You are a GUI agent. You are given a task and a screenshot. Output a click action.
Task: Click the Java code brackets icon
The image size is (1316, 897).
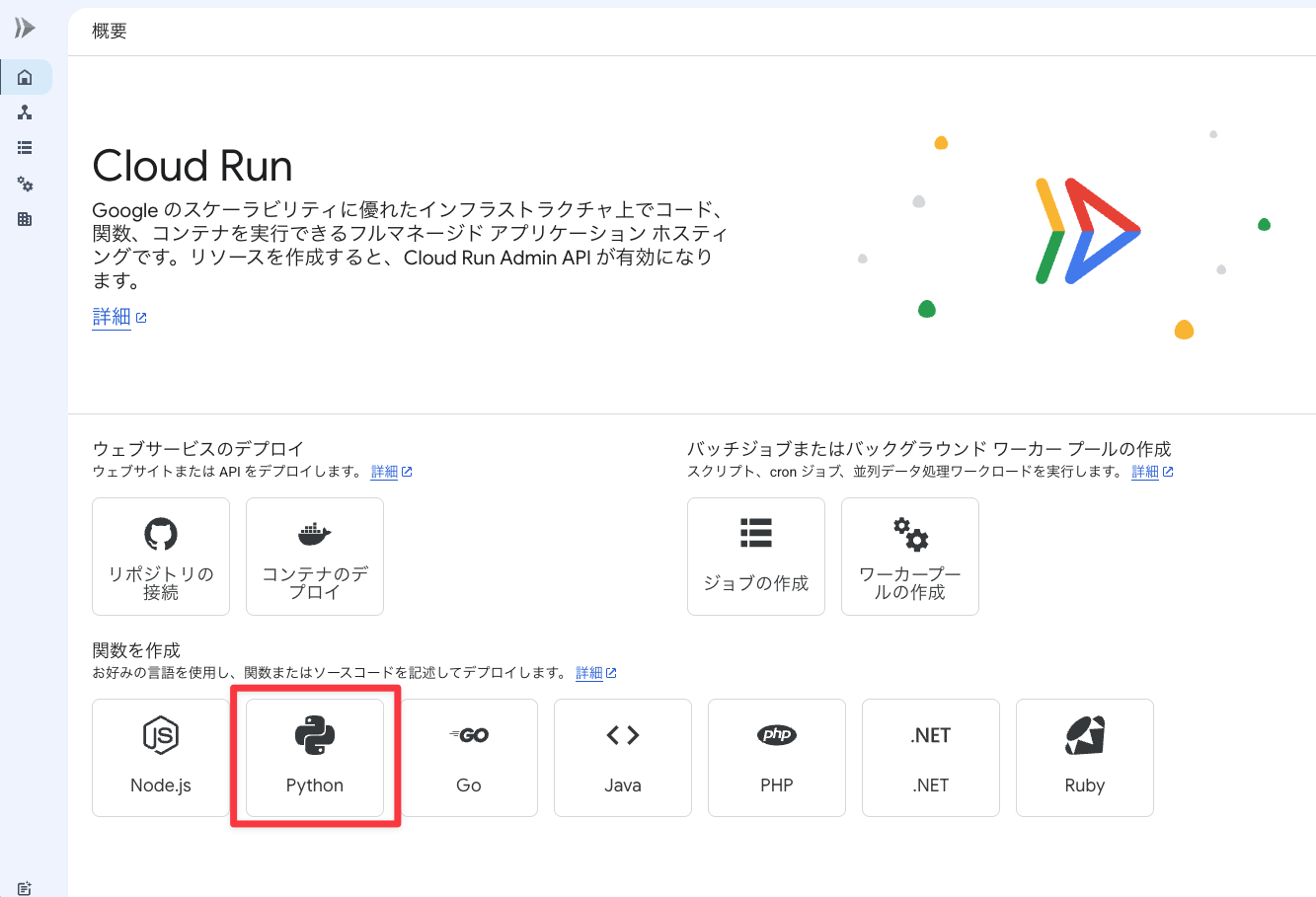pos(623,735)
